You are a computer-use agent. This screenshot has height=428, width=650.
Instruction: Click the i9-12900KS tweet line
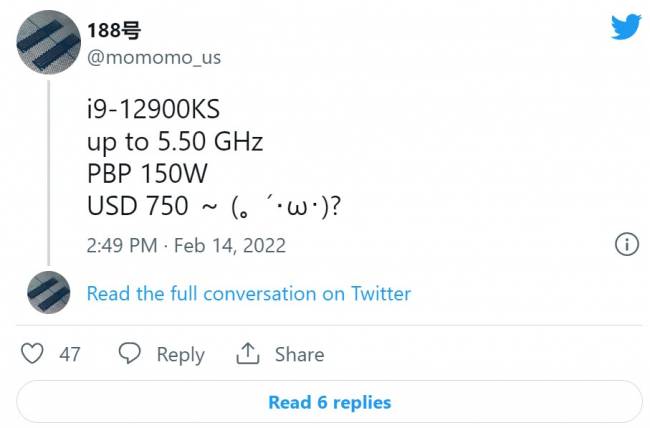tap(153, 109)
